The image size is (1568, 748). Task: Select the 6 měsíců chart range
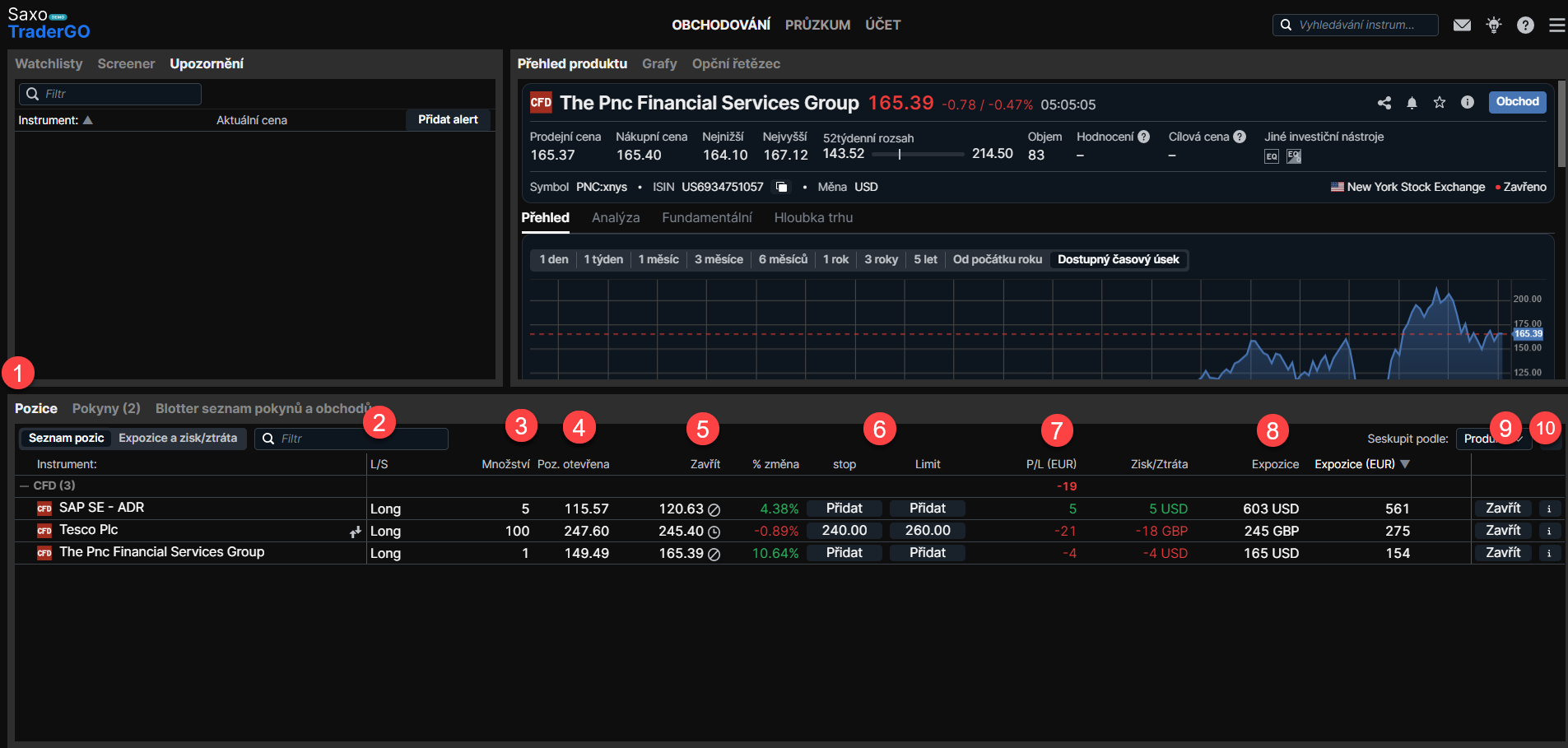click(x=783, y=259)
